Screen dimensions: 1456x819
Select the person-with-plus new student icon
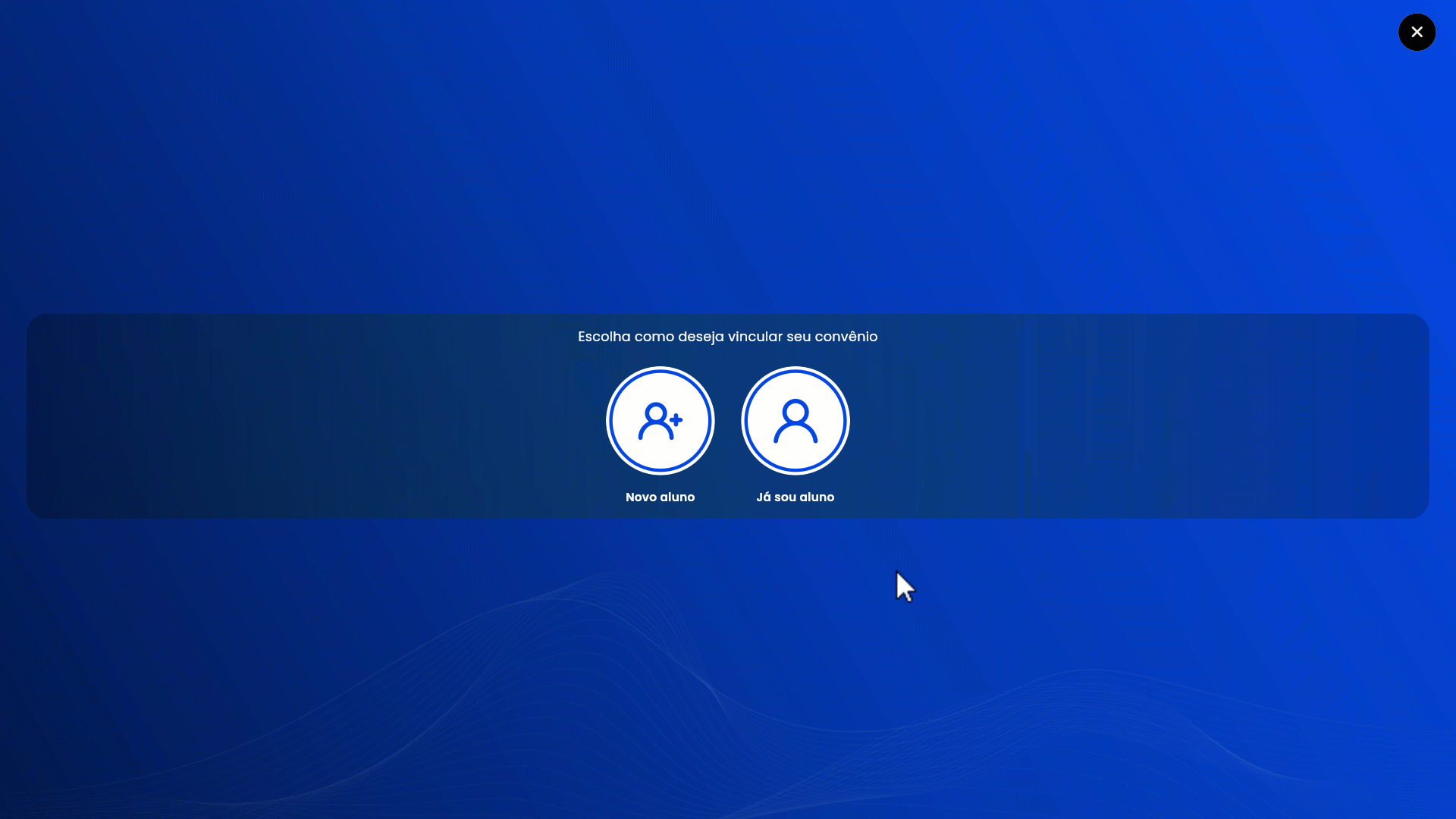point(660,421)
